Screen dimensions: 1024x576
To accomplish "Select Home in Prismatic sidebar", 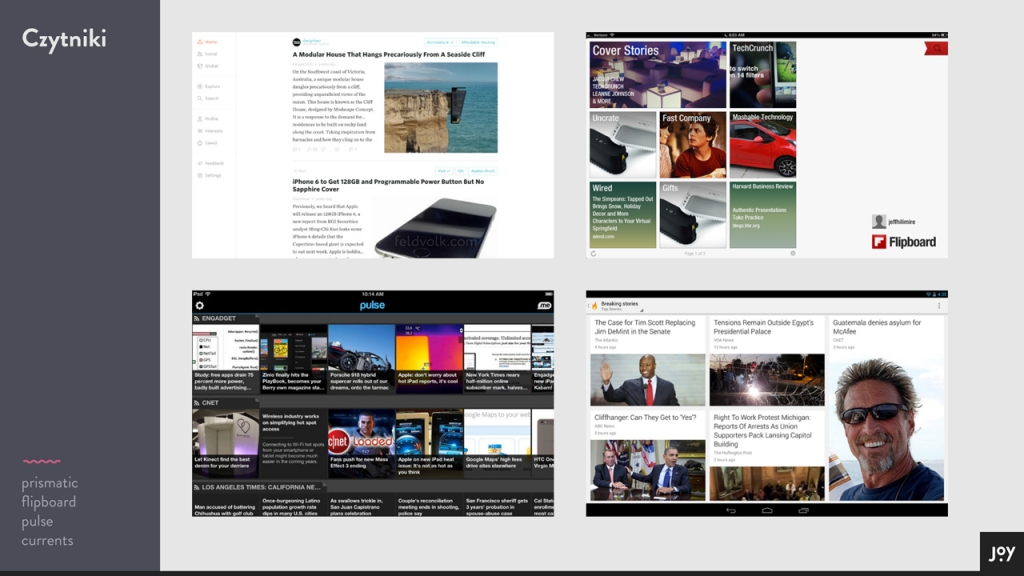I will [x=210, y=42].
